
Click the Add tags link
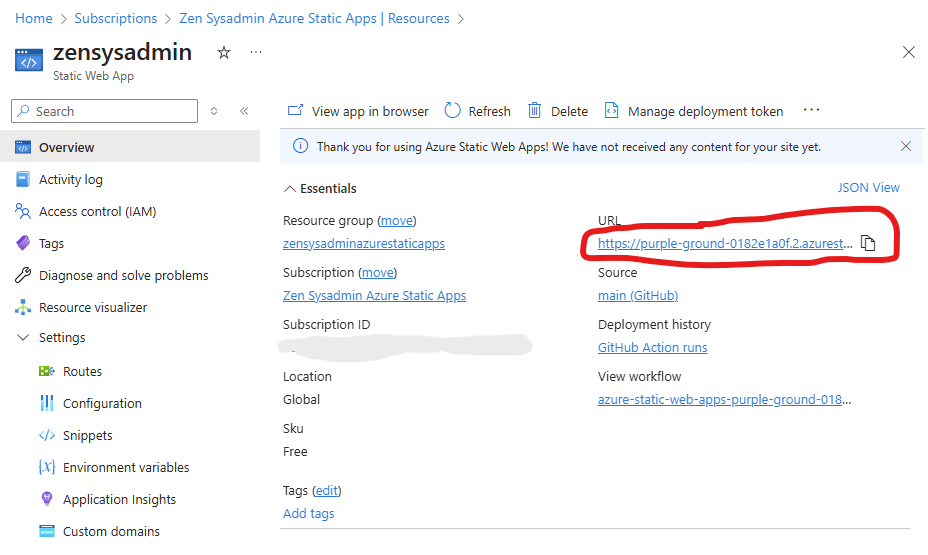(308, 514)
